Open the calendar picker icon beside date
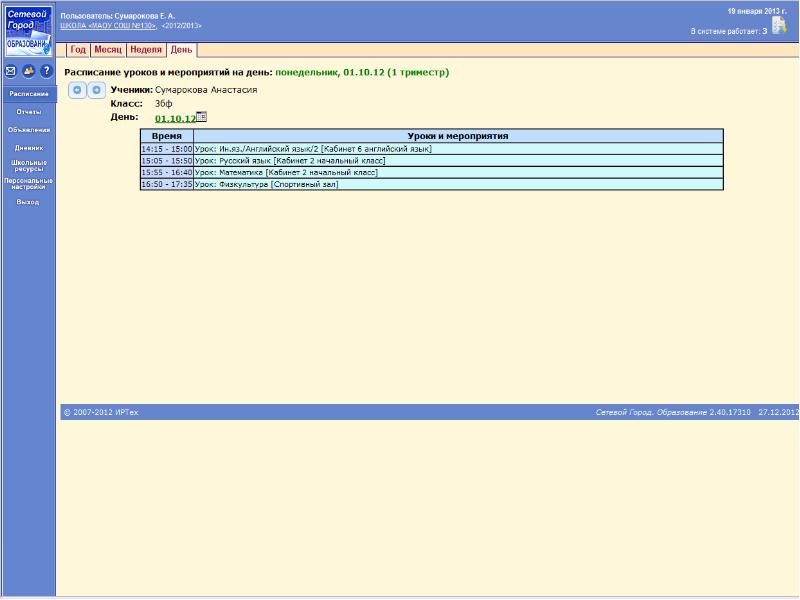This screenshot has height=600, width=800. (201, 117)
